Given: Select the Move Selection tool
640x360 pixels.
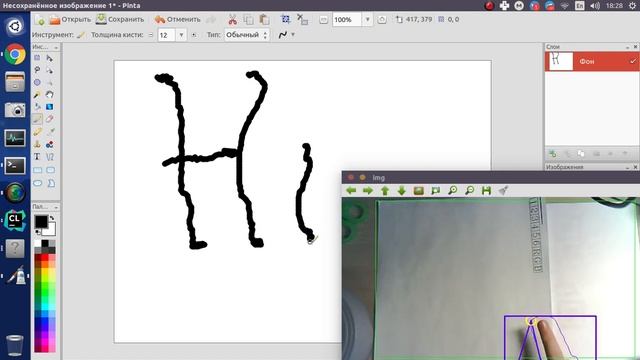Looking at the screenshot, I should [50, 70].
